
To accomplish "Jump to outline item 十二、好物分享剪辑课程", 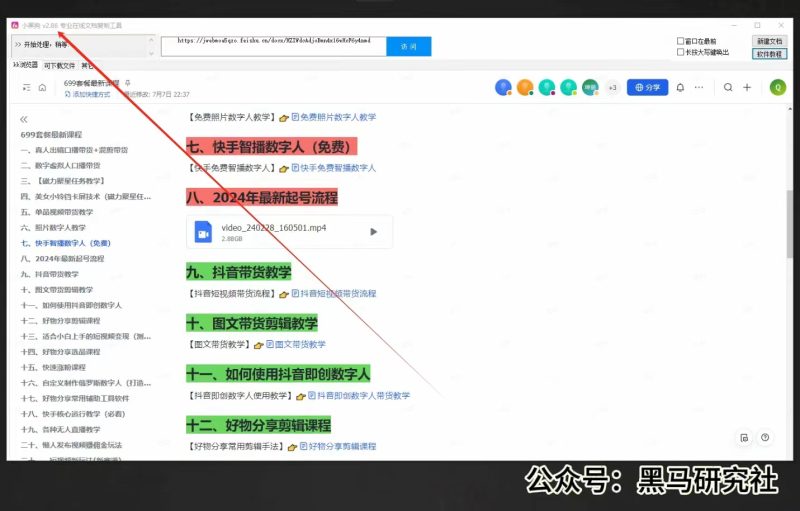I will click(x=60, y=321).
